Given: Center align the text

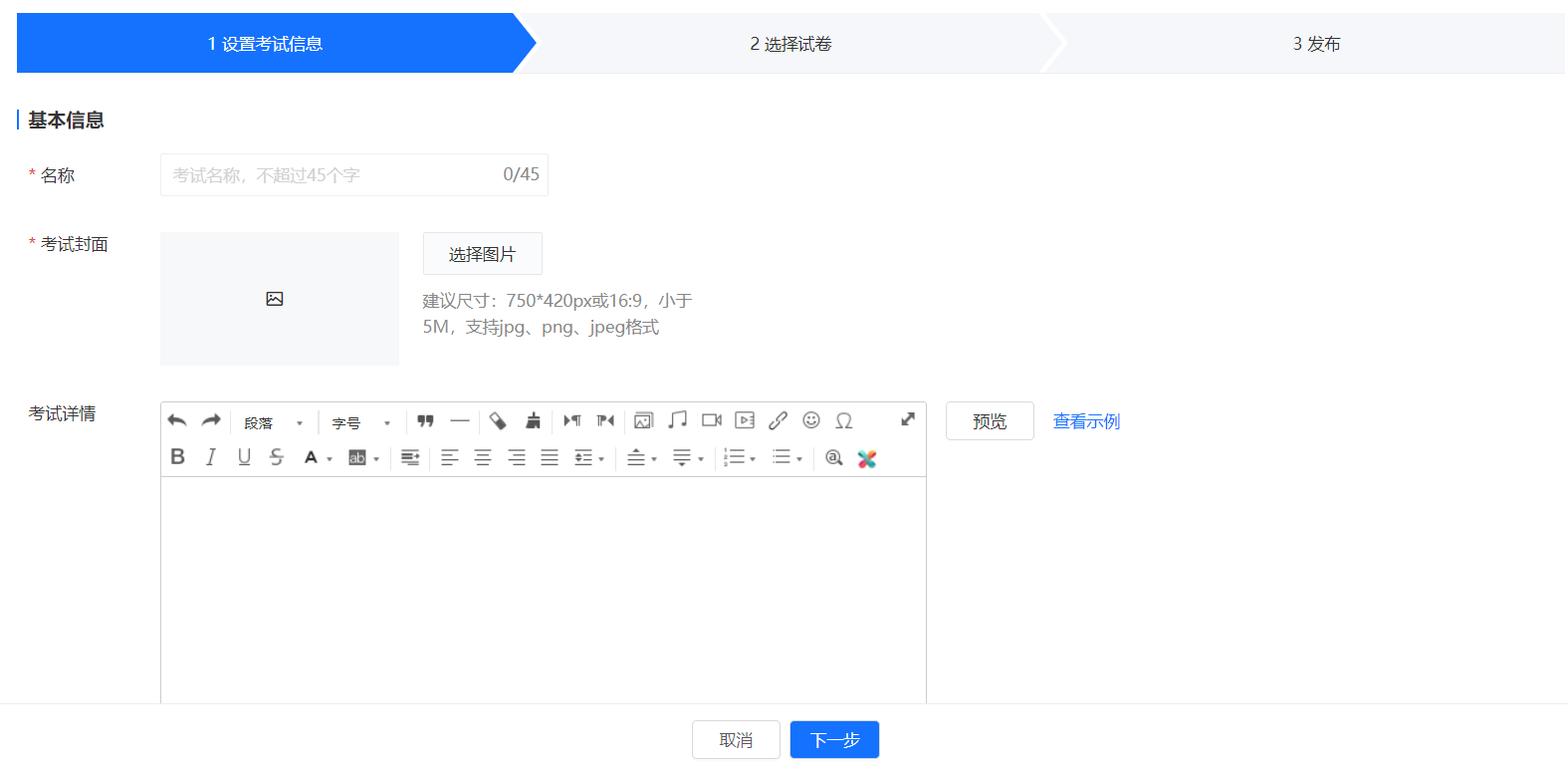Looking at the screenshot, I should [483, 457].
